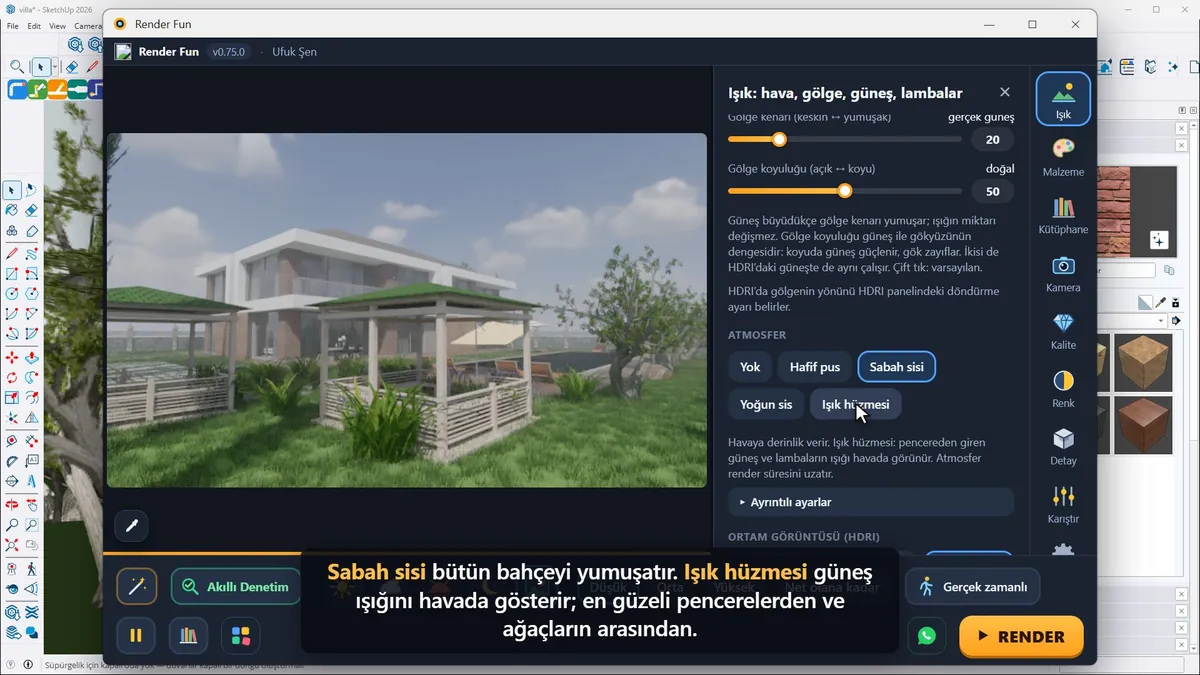The image size is (1200, 675).
Task: Expand the Ayrıntılı ayarlar section
Action: [x=871, y=502]
